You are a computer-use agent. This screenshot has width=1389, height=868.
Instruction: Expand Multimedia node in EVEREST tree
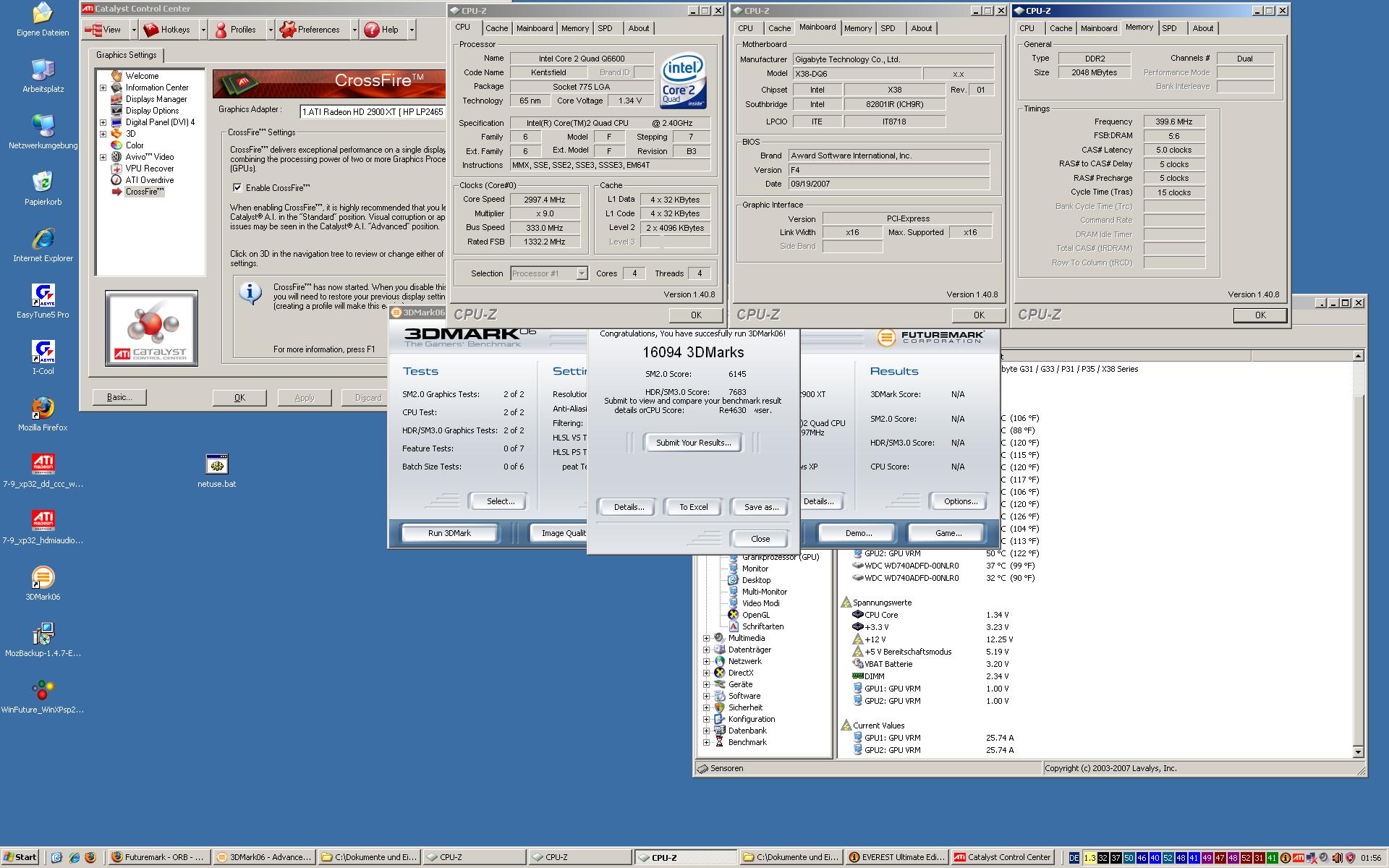click(706, 638)
